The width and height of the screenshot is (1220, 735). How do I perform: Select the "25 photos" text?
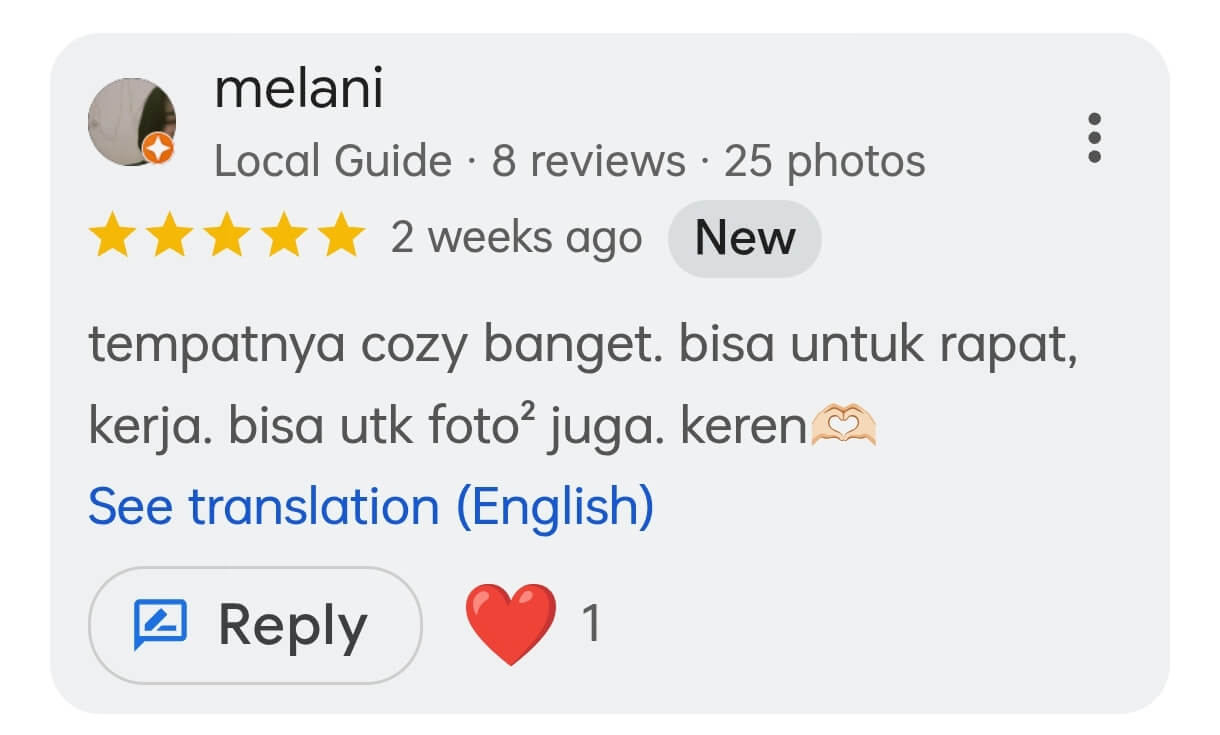[824, 161]
